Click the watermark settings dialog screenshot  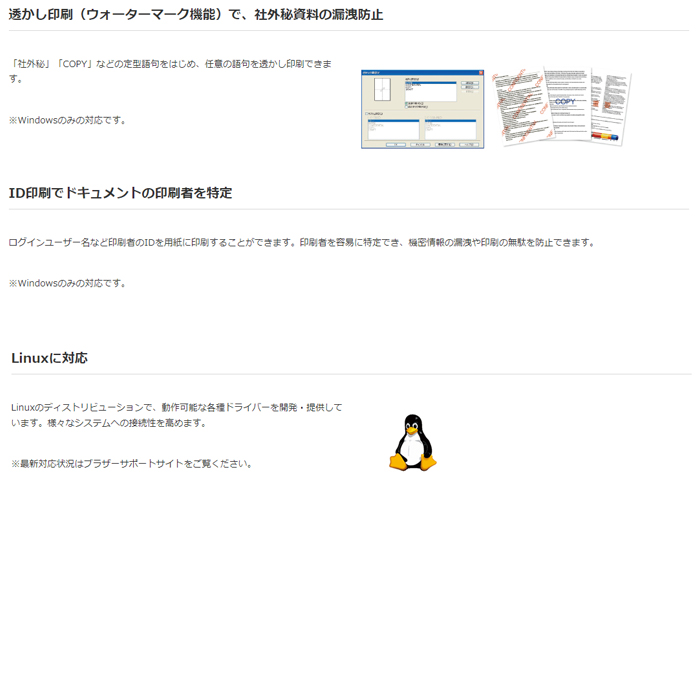pos(422,109)
